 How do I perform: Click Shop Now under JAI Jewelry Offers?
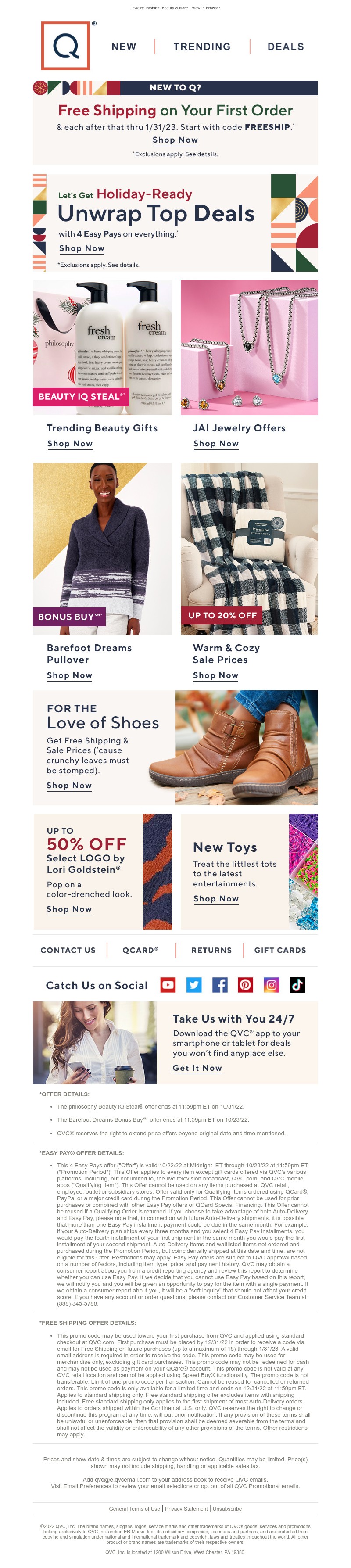coord(216,444)
